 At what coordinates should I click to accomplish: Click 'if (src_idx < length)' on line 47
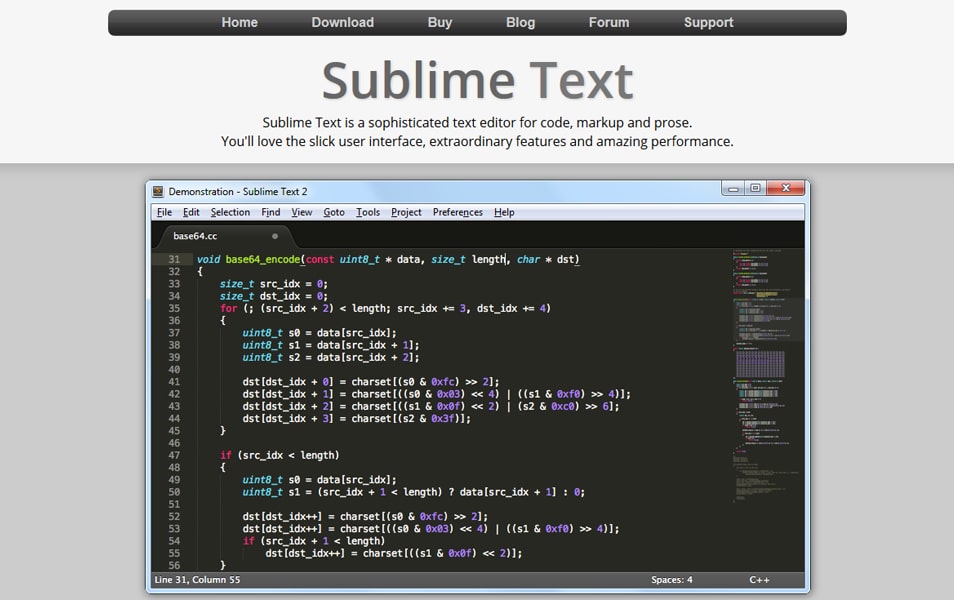pos(280,456)
